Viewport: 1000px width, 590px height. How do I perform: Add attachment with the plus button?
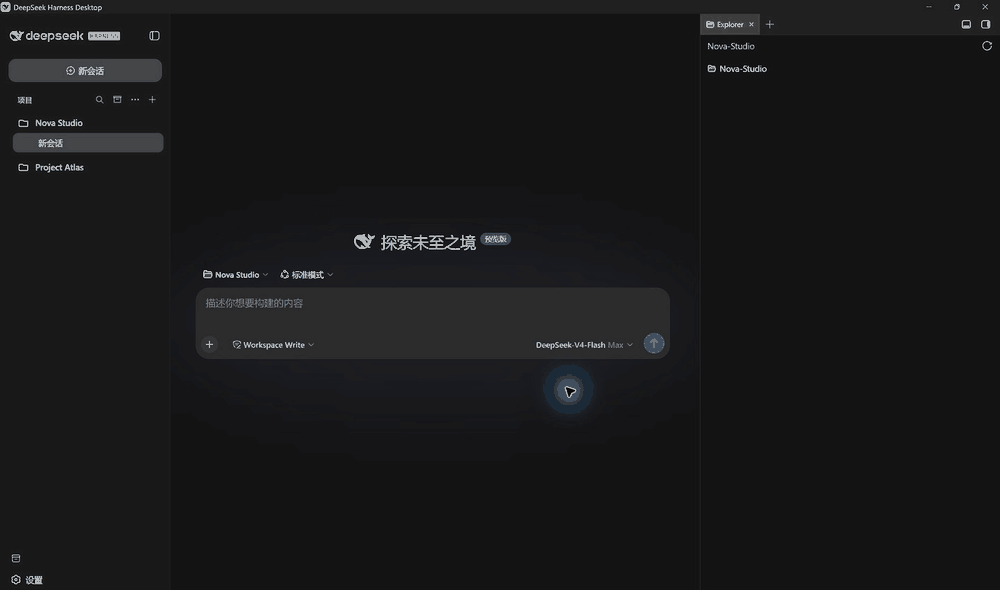click(209, 344)
